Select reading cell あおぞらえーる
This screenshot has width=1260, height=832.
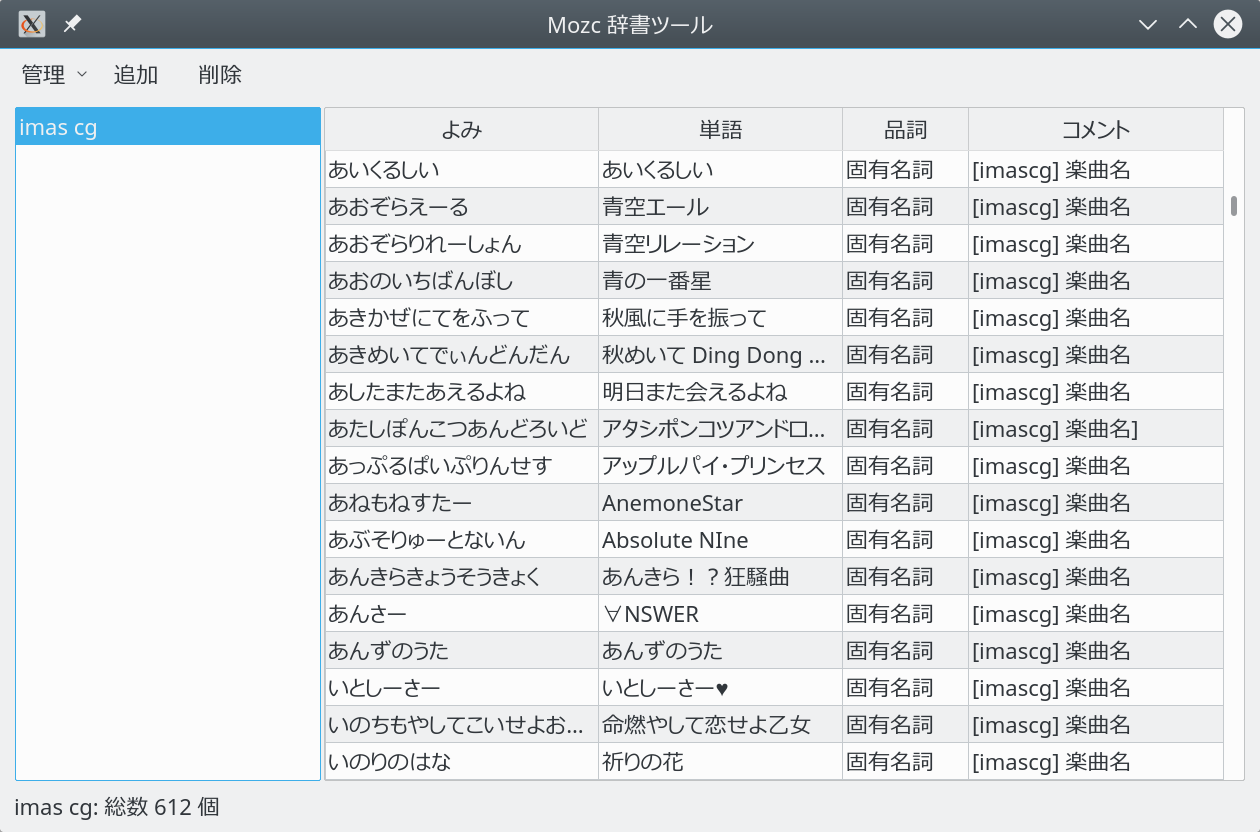tap(462, 207)
